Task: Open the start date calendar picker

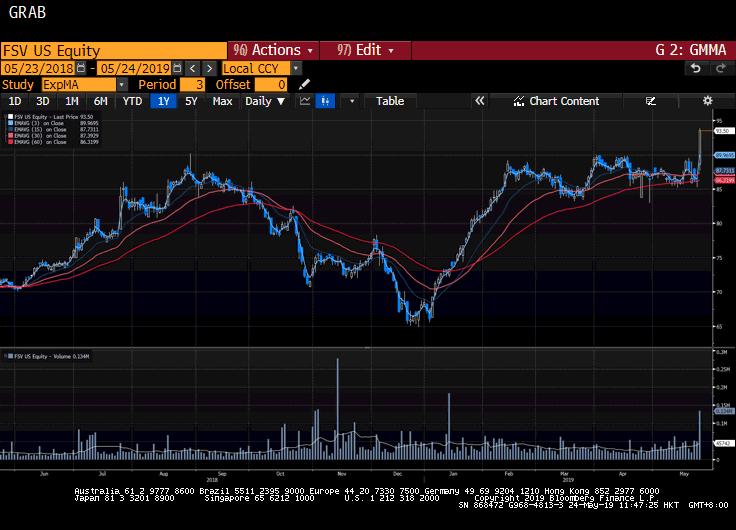Action: point(81,68)
